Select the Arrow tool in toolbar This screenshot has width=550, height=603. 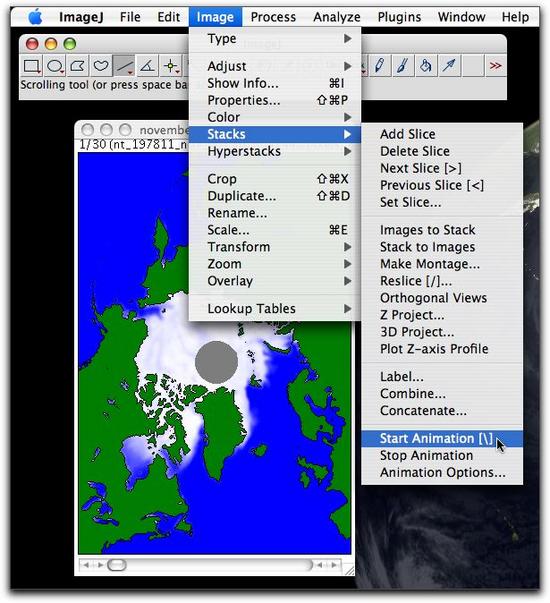(449, 66)
